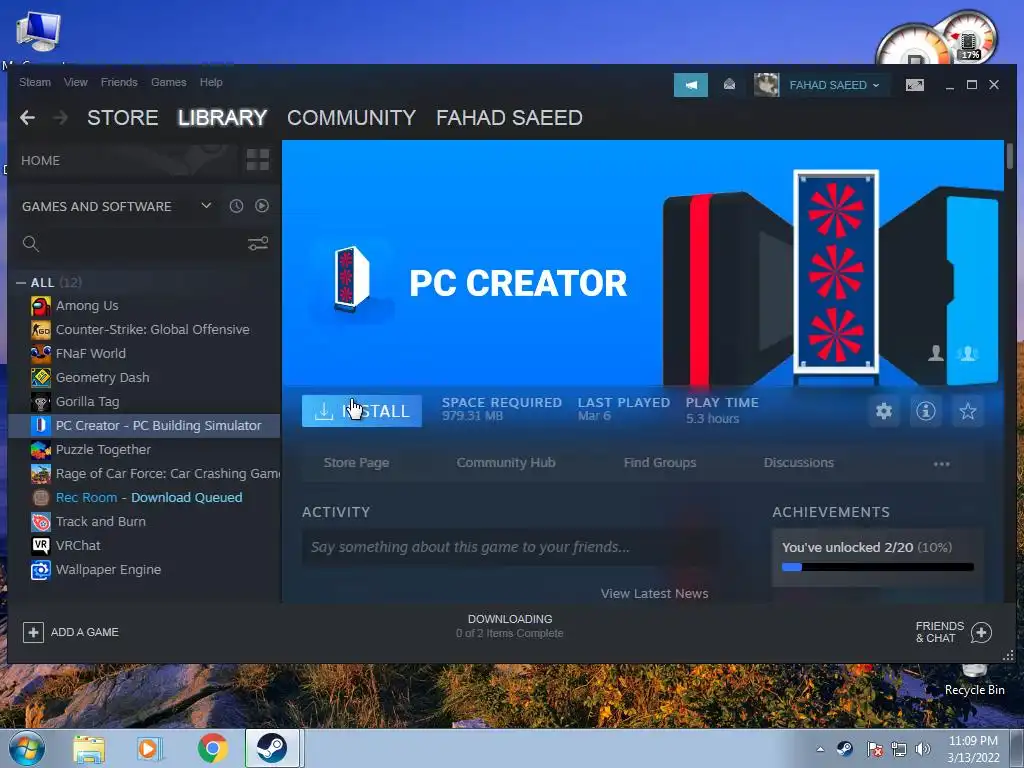
Task: Open Windows Explorer from taskbar
Action: click(89, 749)
